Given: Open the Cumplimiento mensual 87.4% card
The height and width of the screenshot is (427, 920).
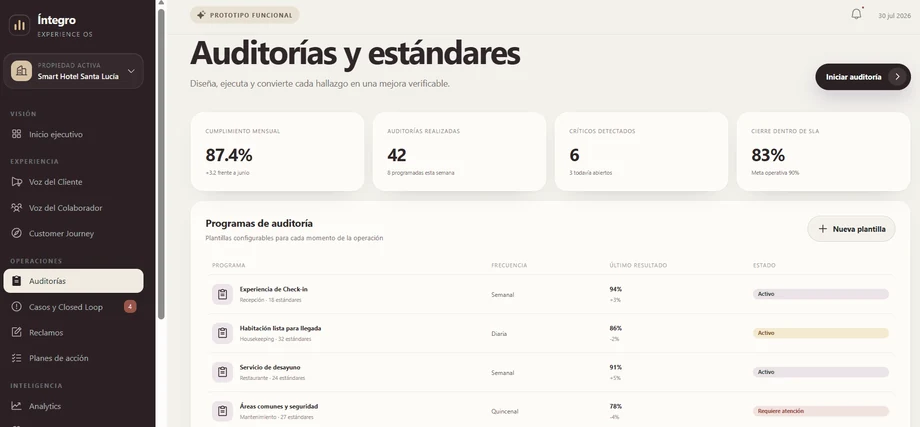Looking at the screenshot, I should point(278,151).
